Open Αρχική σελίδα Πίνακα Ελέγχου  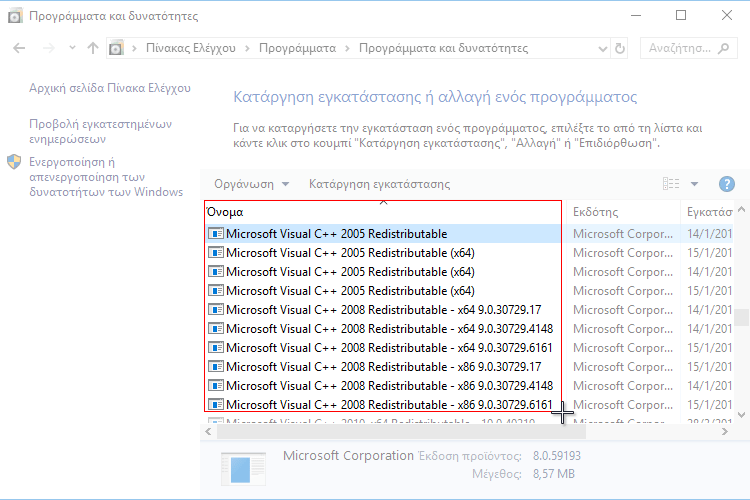tap(110, 88)
